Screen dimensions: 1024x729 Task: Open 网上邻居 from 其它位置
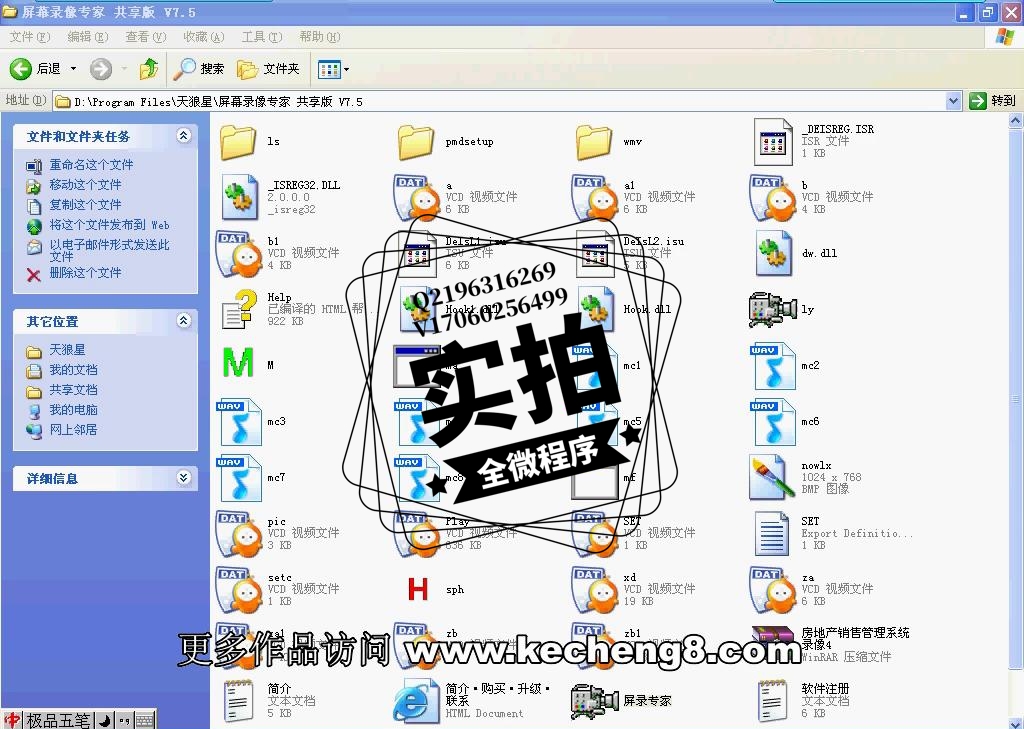[73, 430]
